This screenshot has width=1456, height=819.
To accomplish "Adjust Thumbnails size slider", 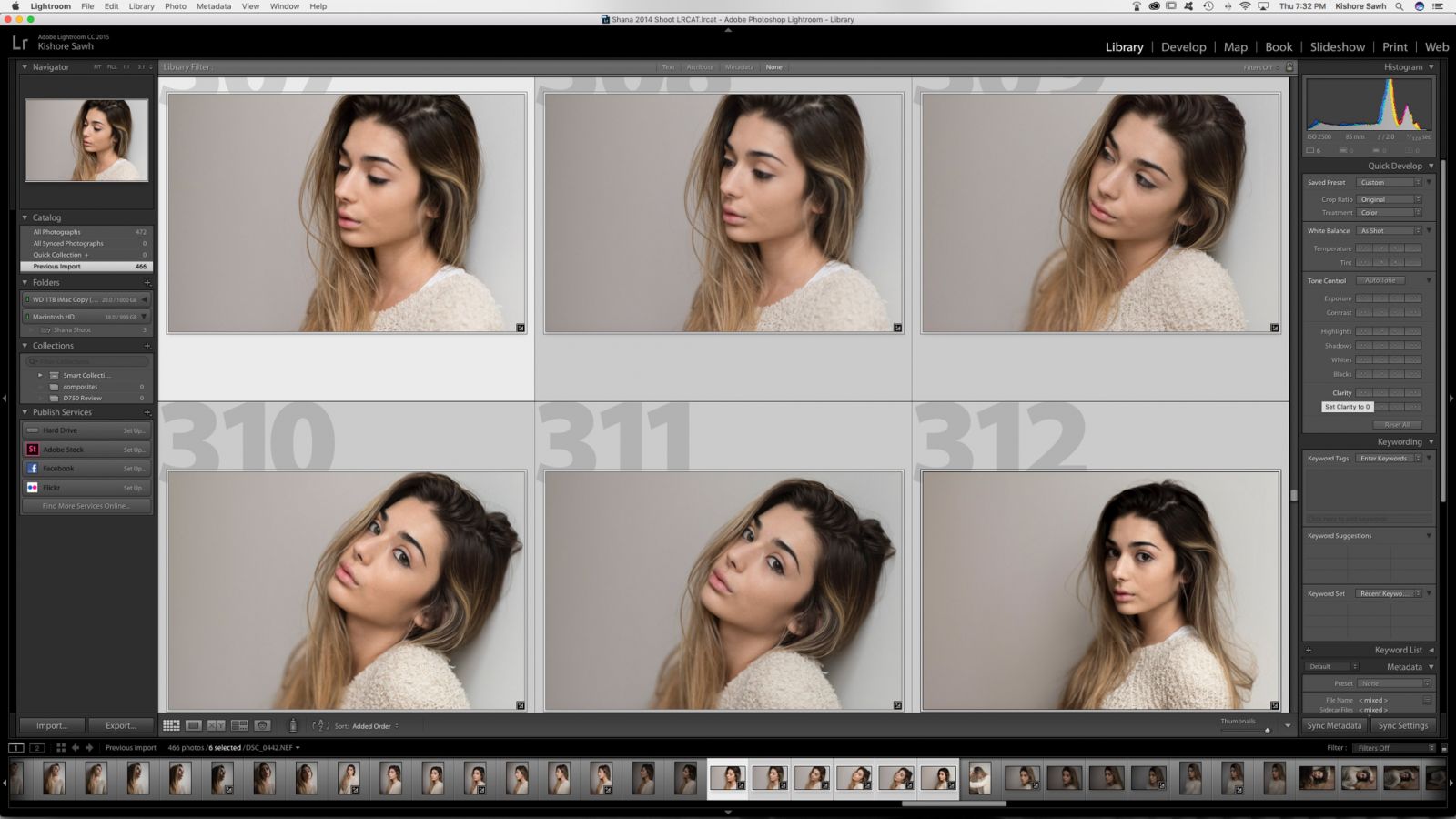I will click(x=1267, y=730).
